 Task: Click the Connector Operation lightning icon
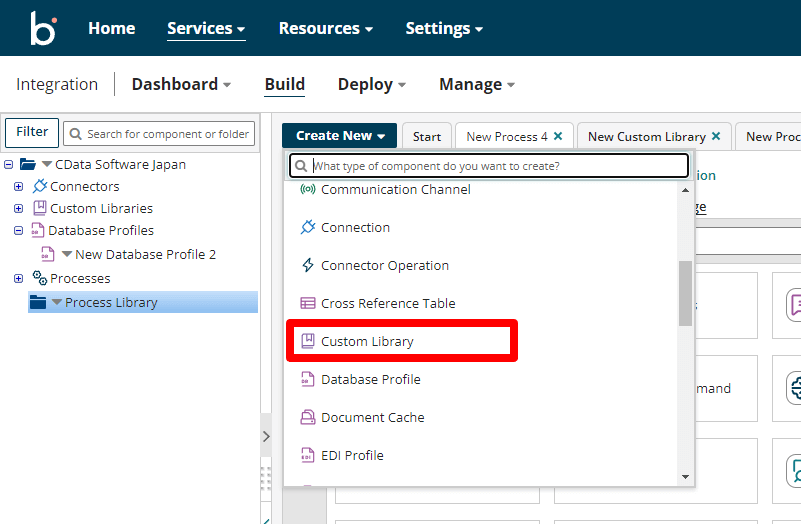click(308, 266)
